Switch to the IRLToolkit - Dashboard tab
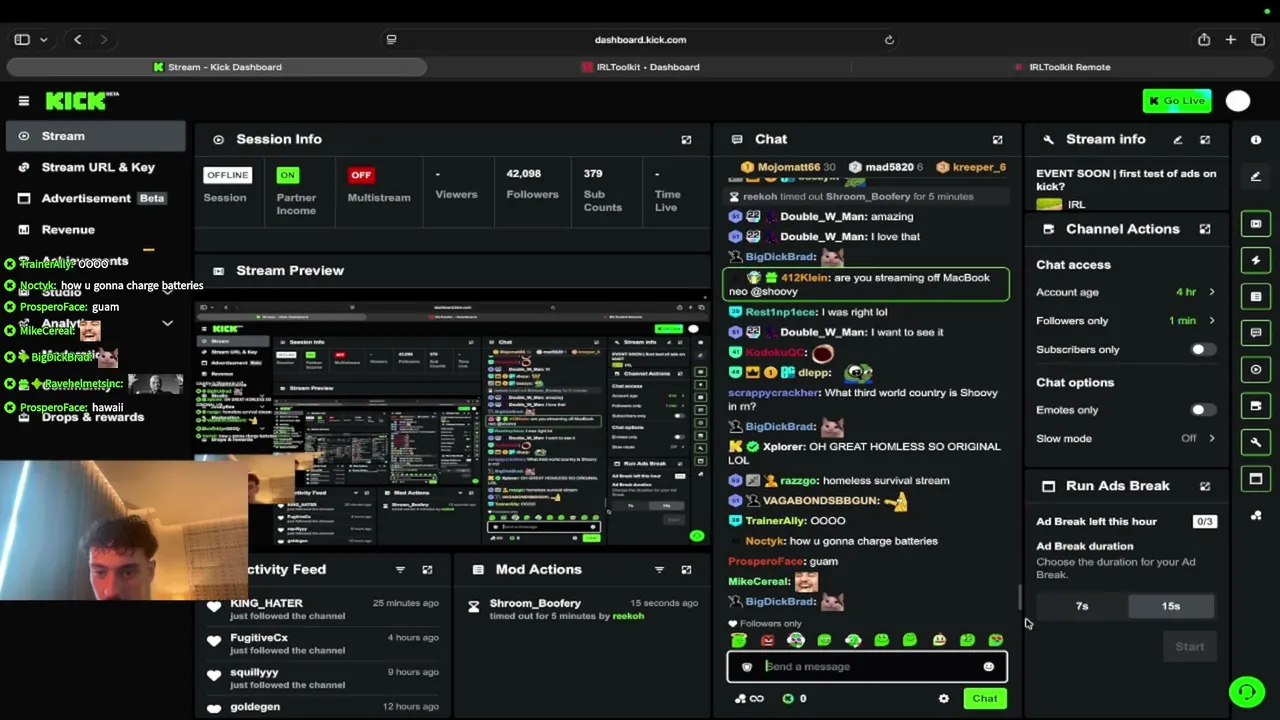 point(640,67)
